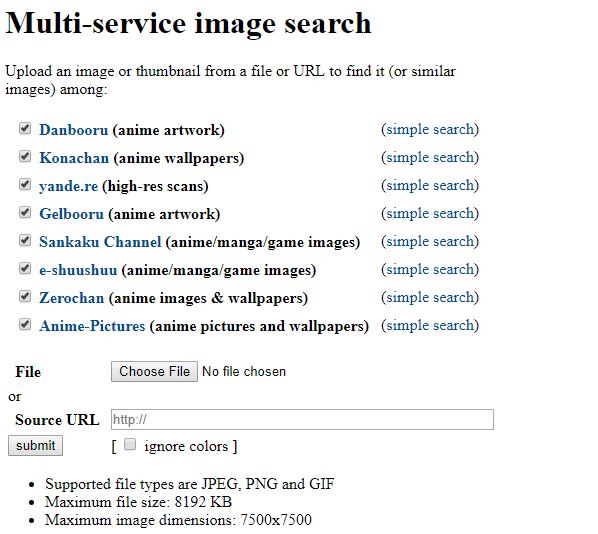
Task: Open simple search for Gelbooru
Action: [x=430, y=214]
